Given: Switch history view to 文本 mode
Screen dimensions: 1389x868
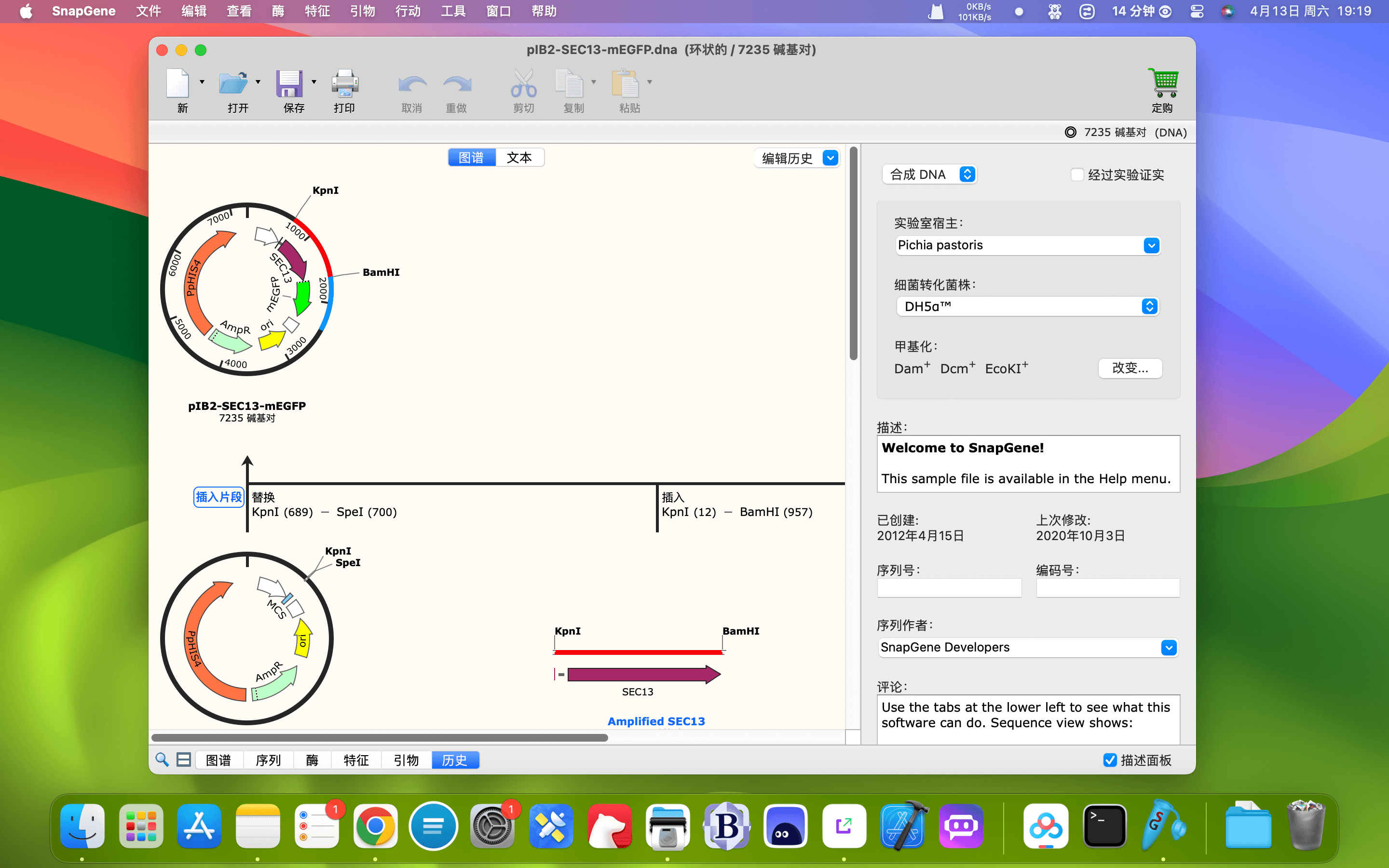Looking at the screenshot, I should click(519, 157).
